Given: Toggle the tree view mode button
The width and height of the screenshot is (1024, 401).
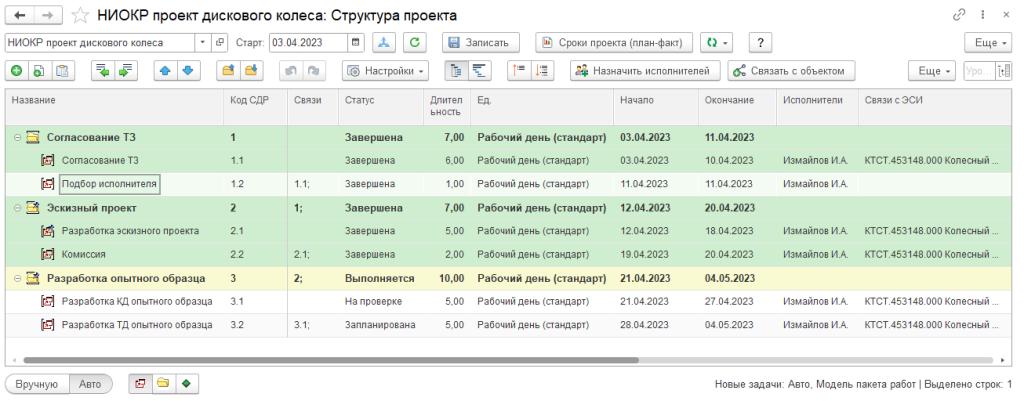Looking at the screenshot, I should (455, 71).
